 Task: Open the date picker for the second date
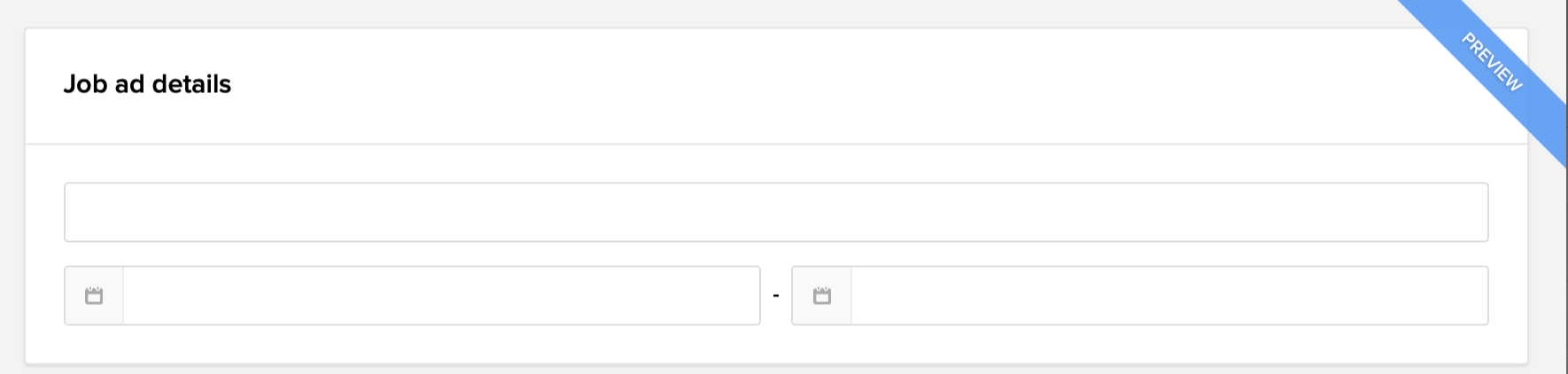(822, 296)
